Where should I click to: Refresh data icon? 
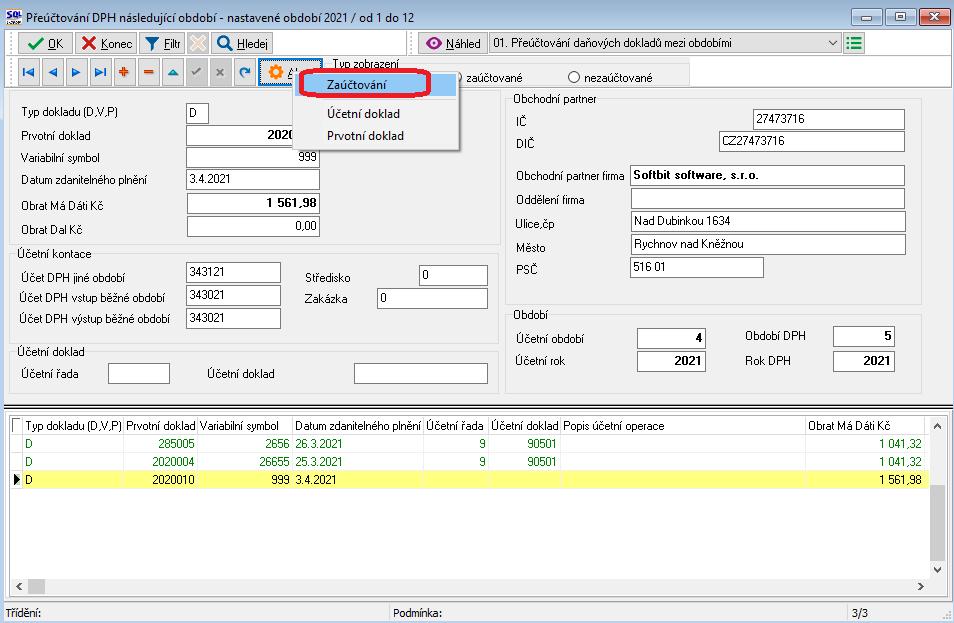click(245, 72)
